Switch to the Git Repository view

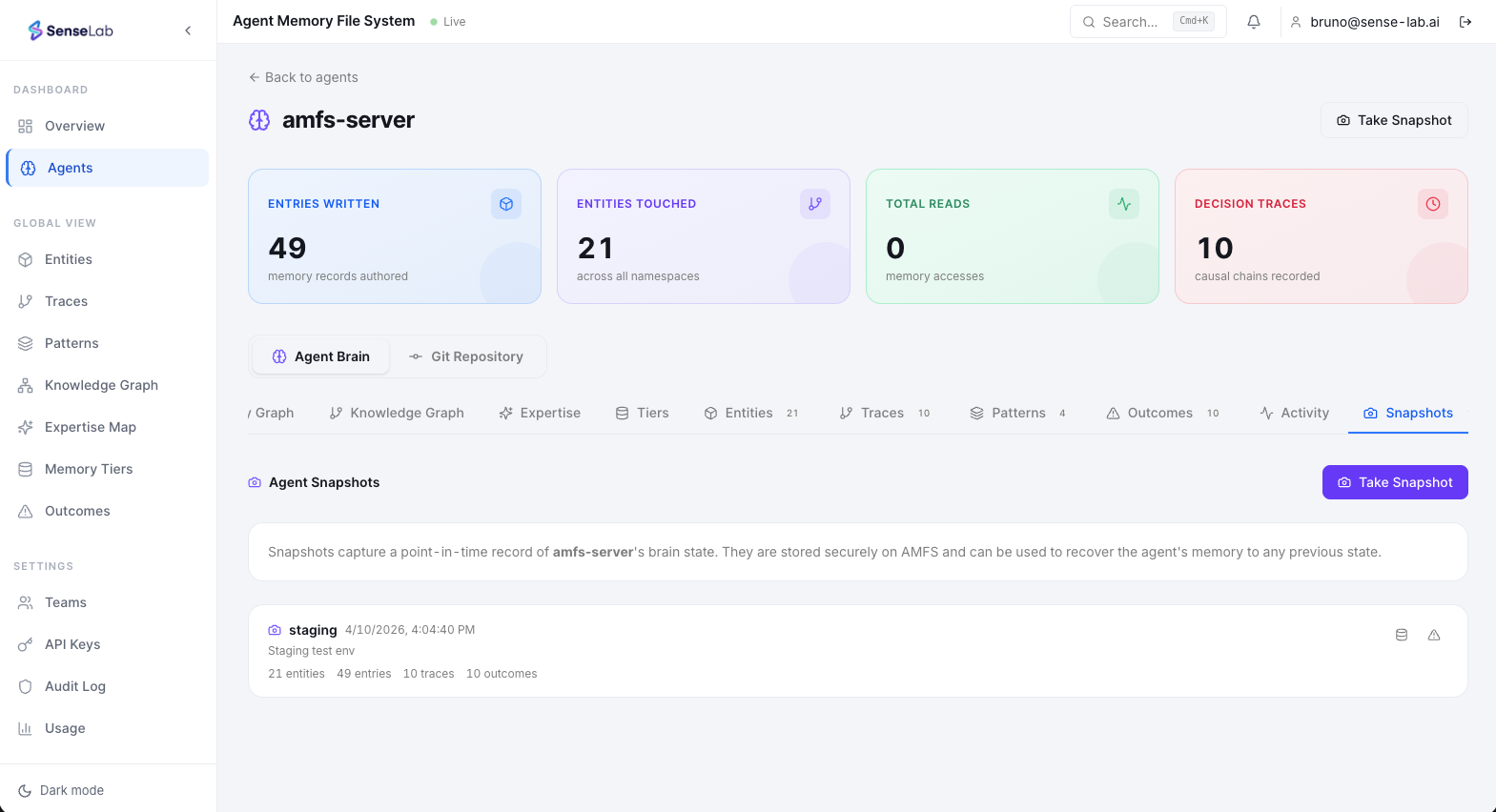(467, 356)
